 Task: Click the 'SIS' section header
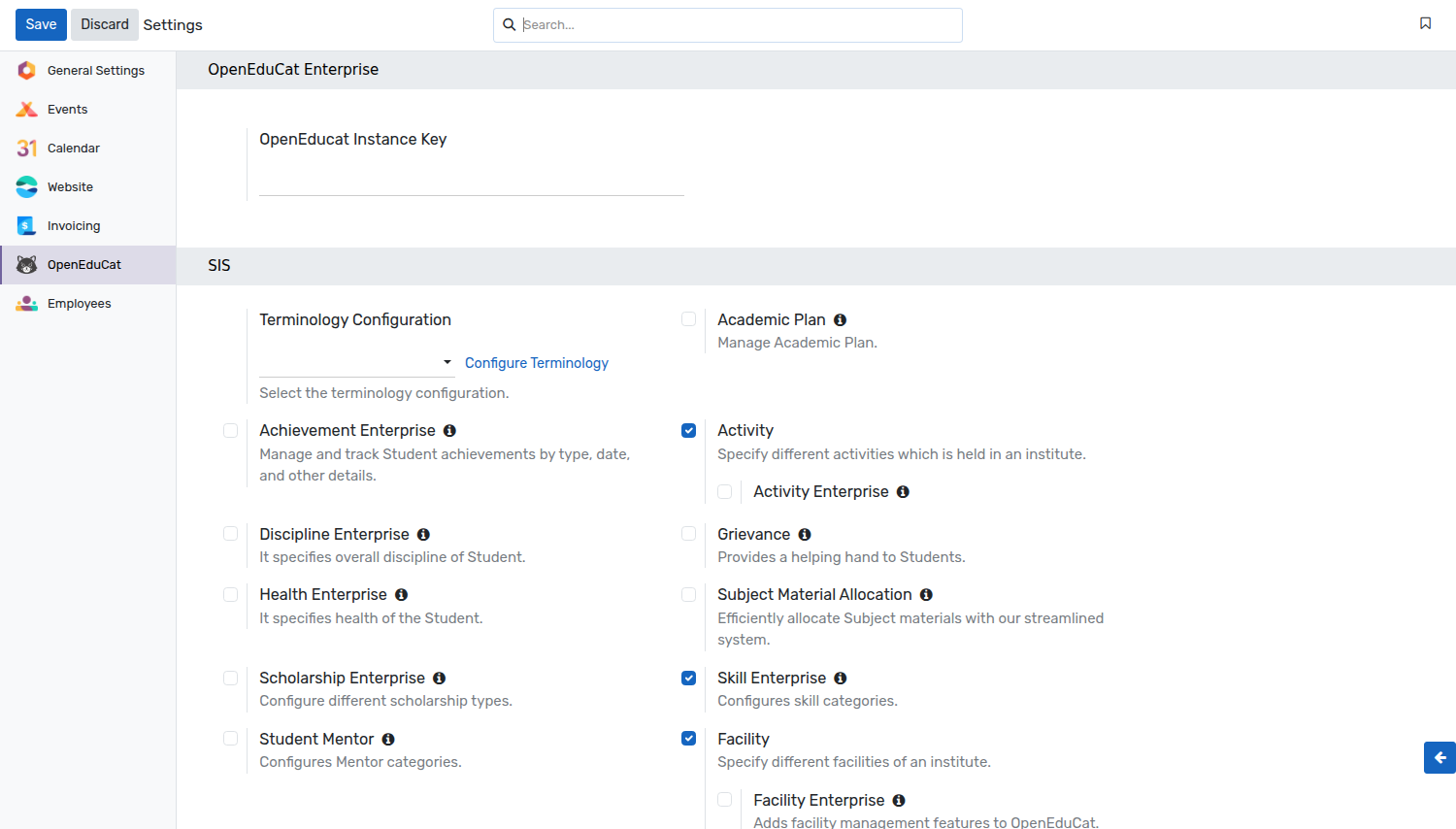point(219,266)
